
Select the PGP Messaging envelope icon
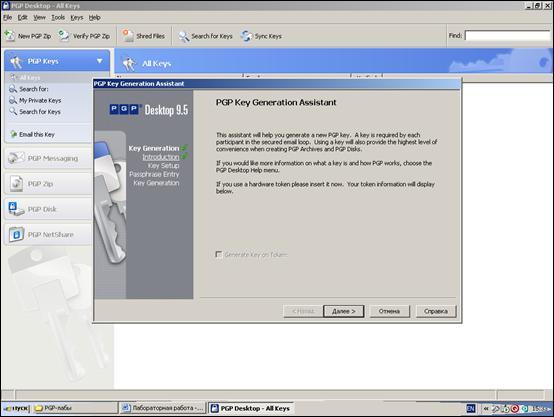click(16, 158)
